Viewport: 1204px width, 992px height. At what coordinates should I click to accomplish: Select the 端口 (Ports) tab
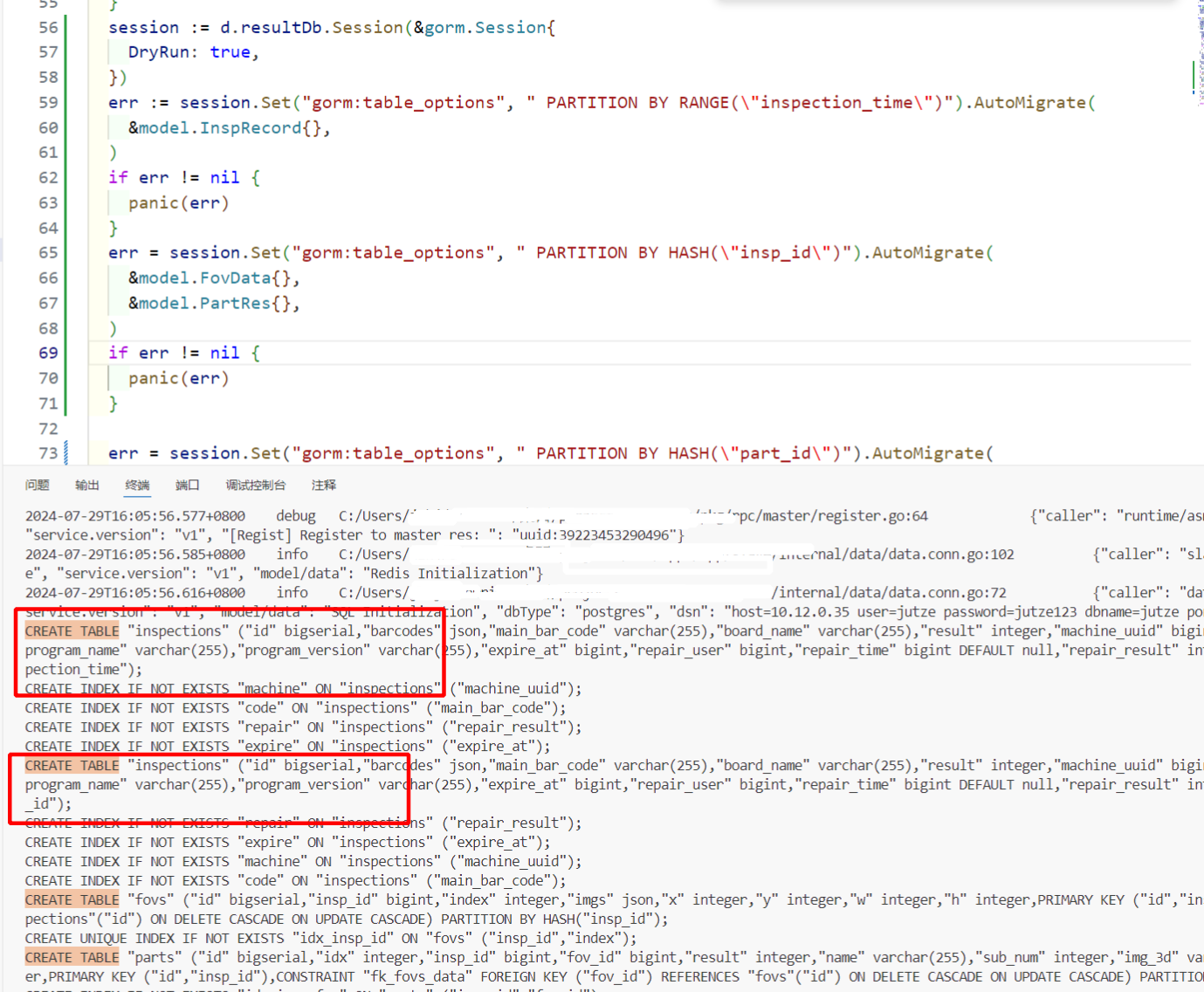[187, 485]
